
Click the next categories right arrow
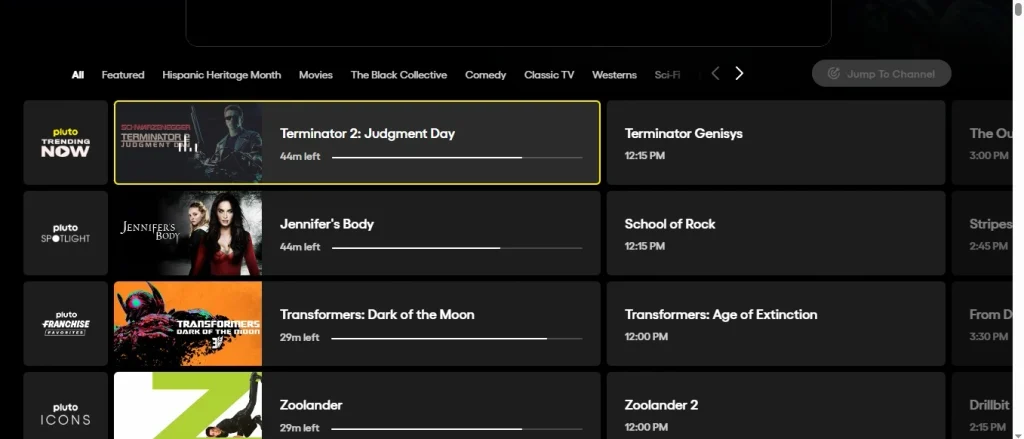coord(739,74)
